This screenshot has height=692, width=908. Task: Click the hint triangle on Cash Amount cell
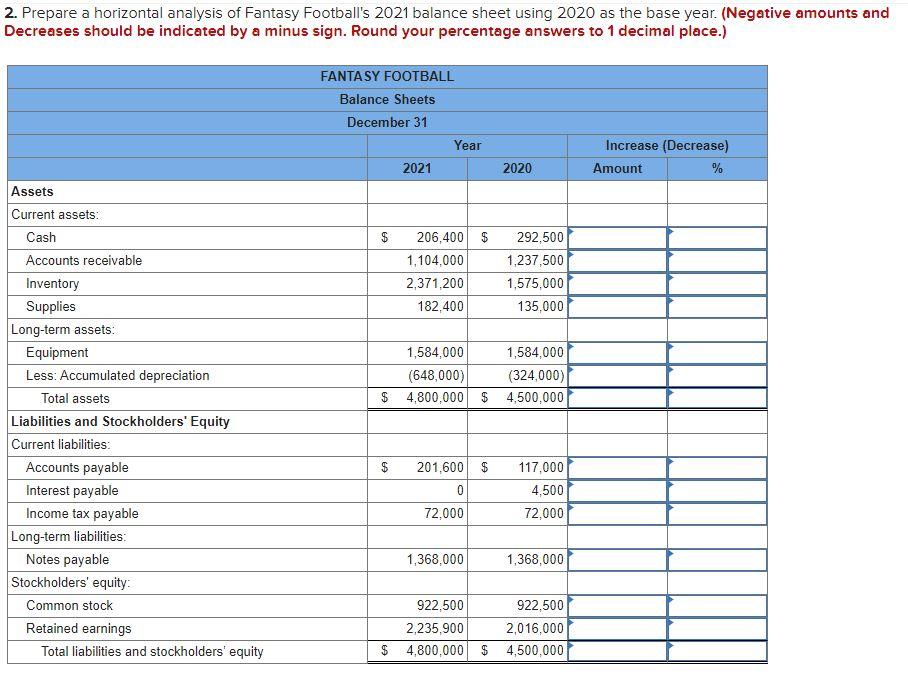coord(572,232)
